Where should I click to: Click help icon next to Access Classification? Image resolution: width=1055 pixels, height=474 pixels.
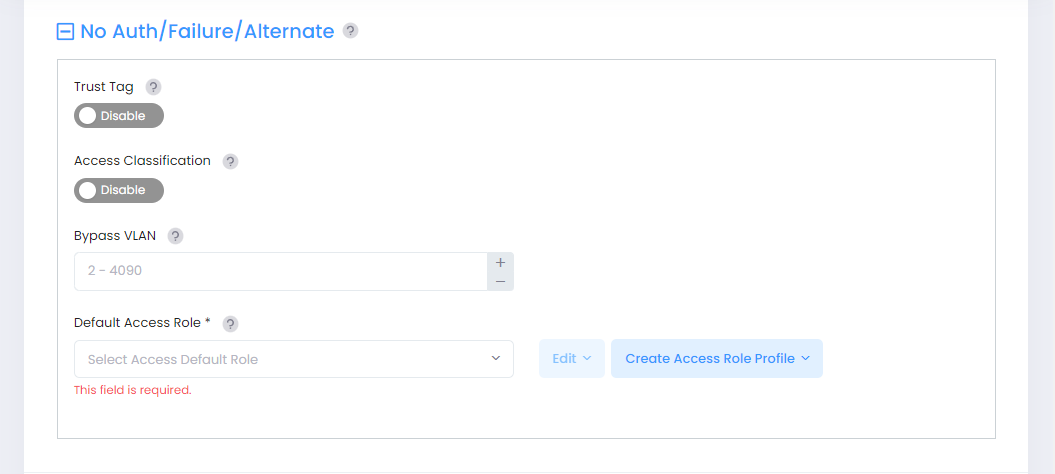(230, 161)
